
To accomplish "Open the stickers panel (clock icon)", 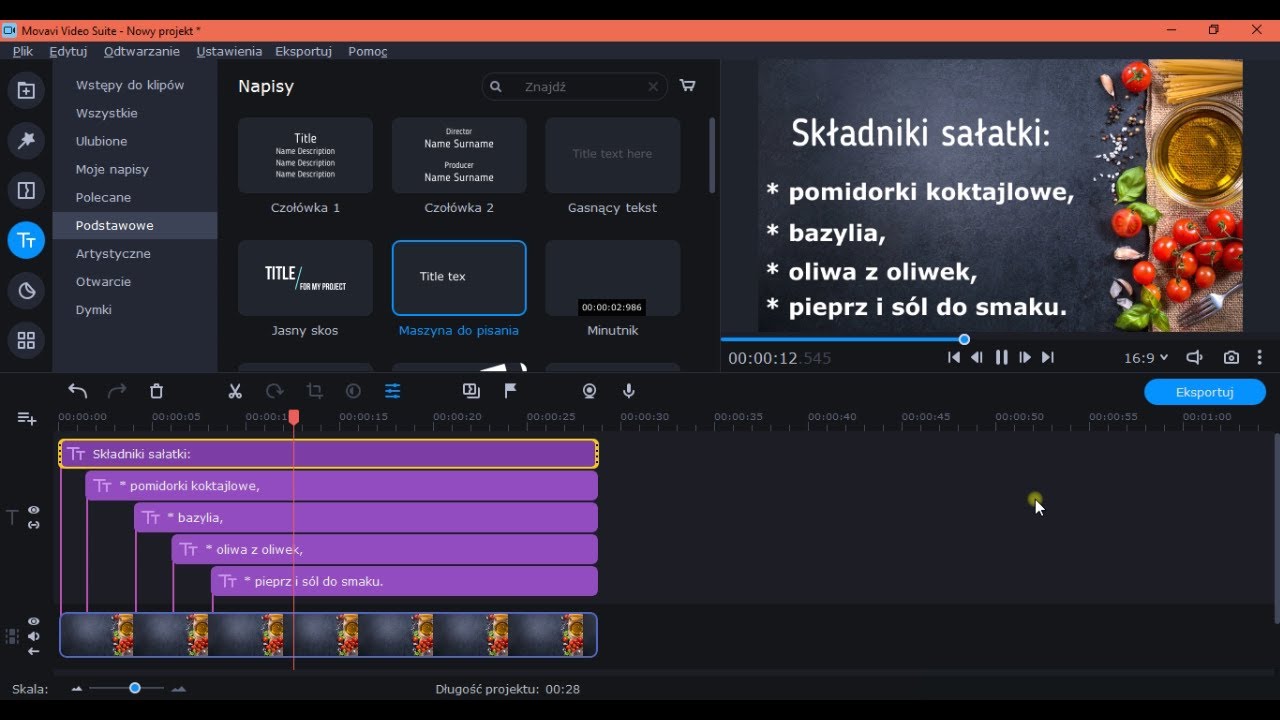I will coord(26,291).
